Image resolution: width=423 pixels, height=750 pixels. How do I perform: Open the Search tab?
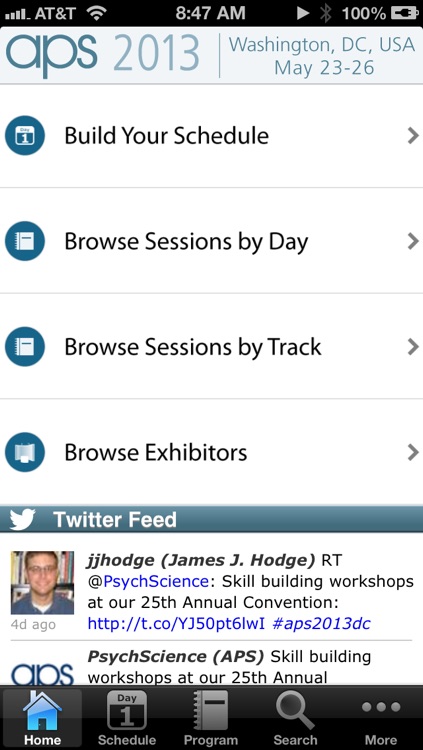coord(296,718)
